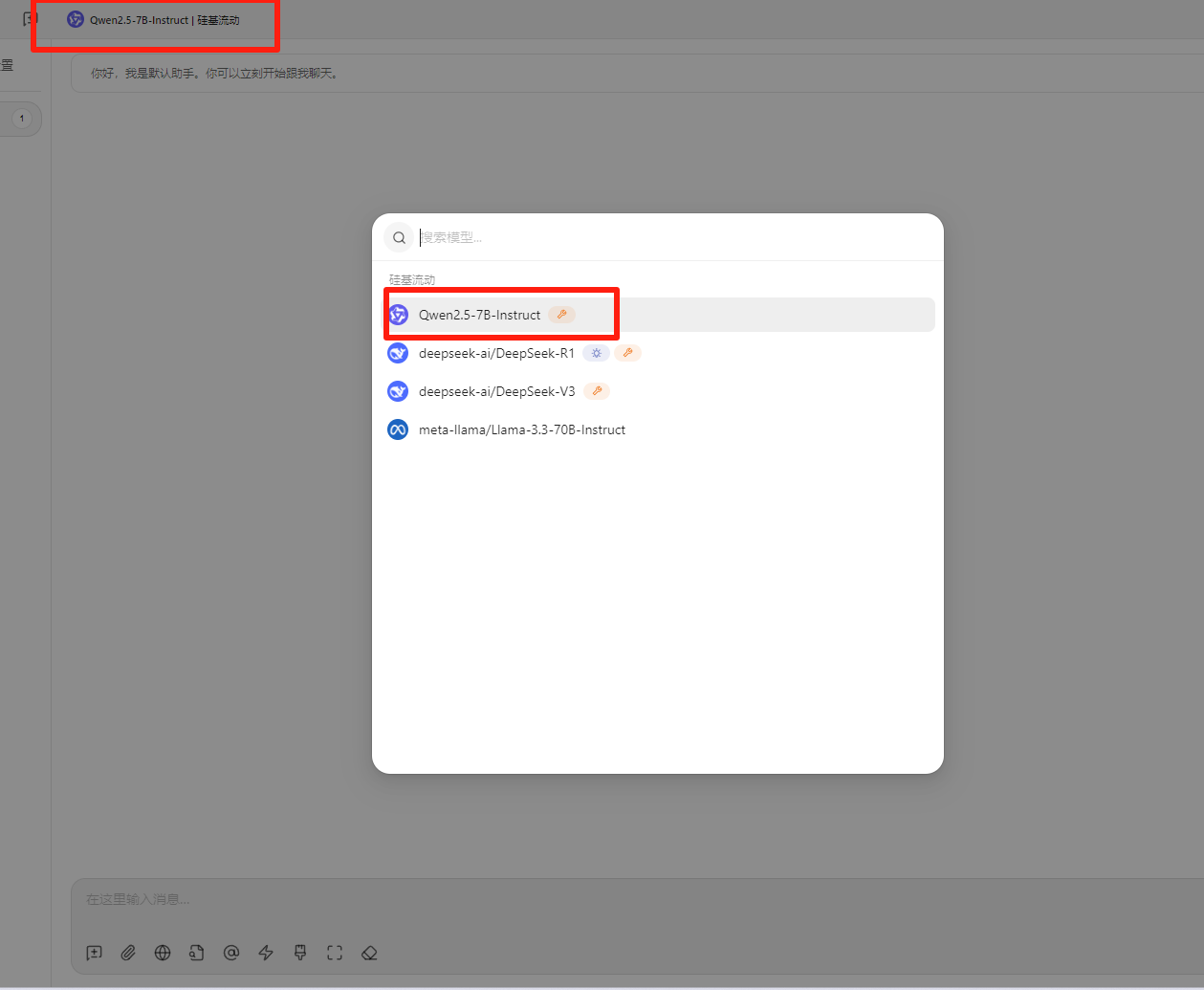Click the topic count badge showing 1

pyautogui.click(x=22, y=119)
